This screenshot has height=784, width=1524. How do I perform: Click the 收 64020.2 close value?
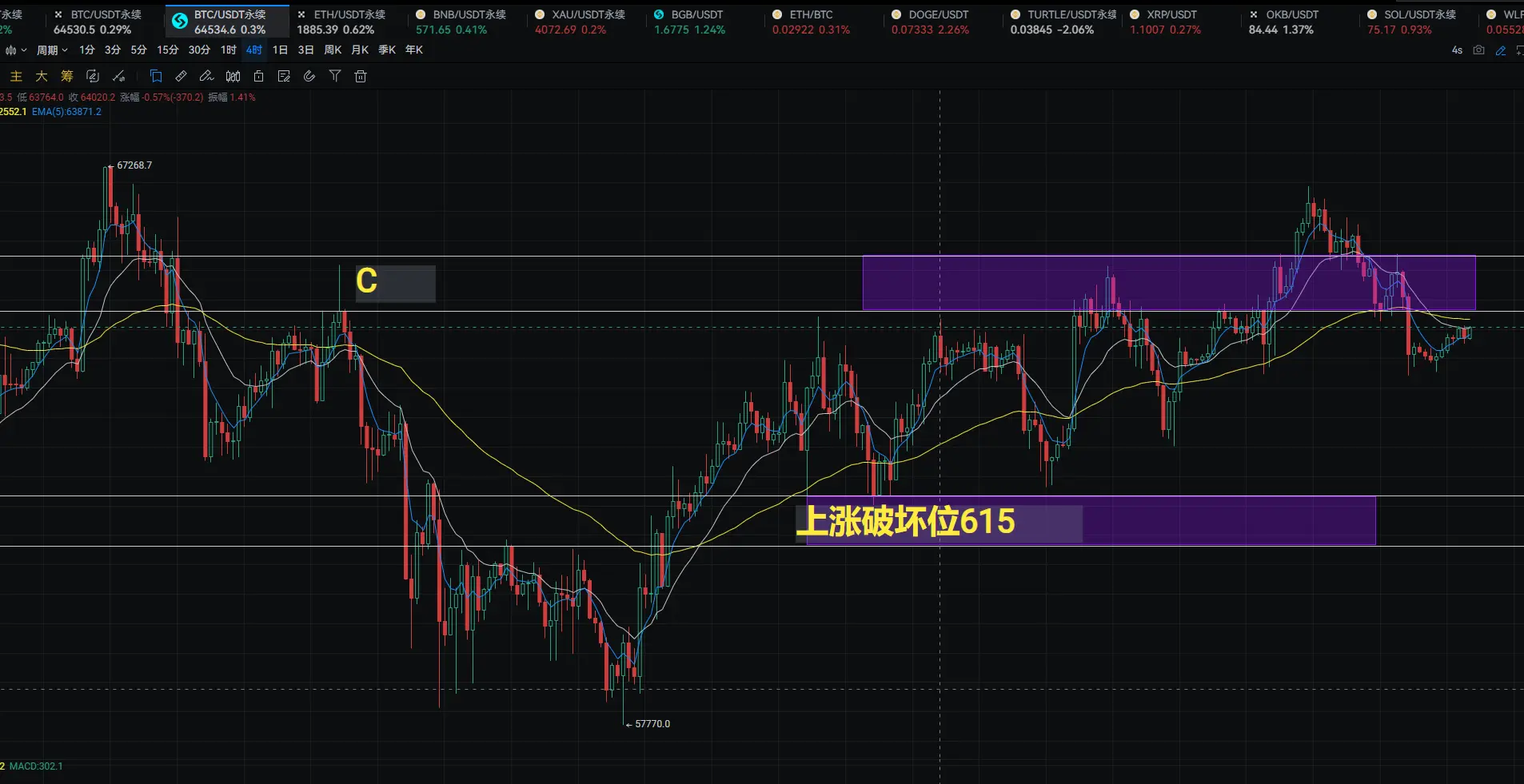[92, 98]
